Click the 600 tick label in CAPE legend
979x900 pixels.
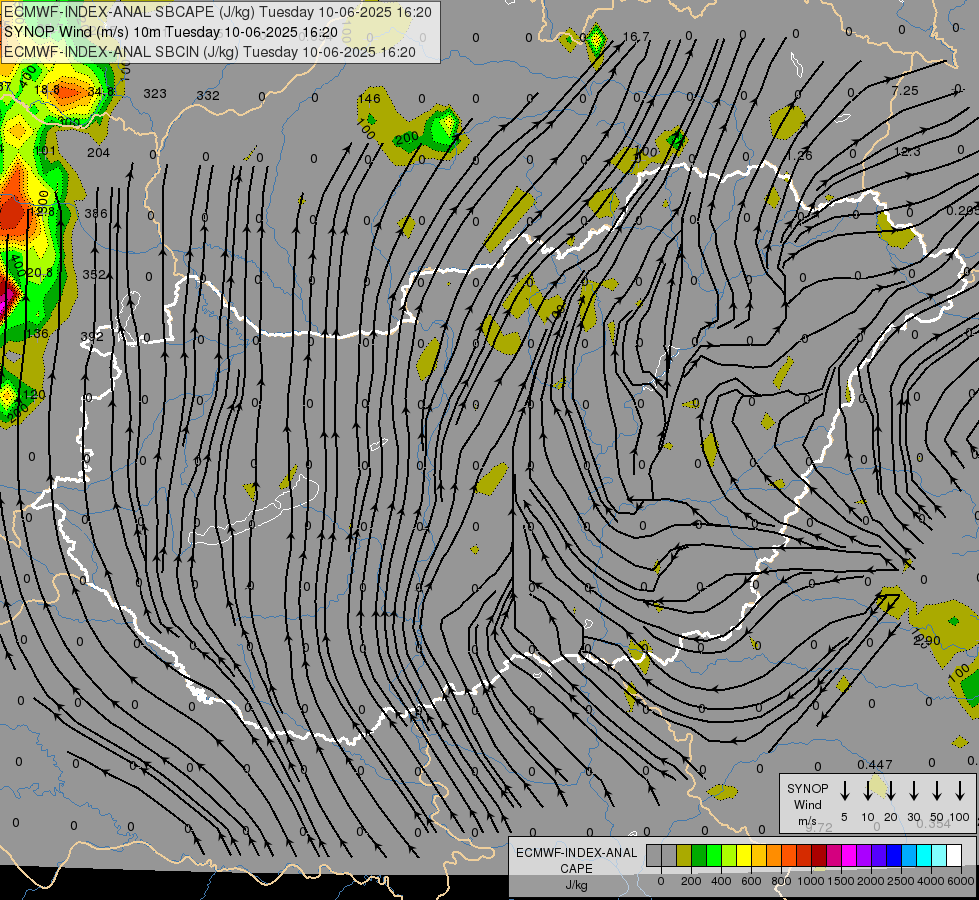click(x=750, y=881)
